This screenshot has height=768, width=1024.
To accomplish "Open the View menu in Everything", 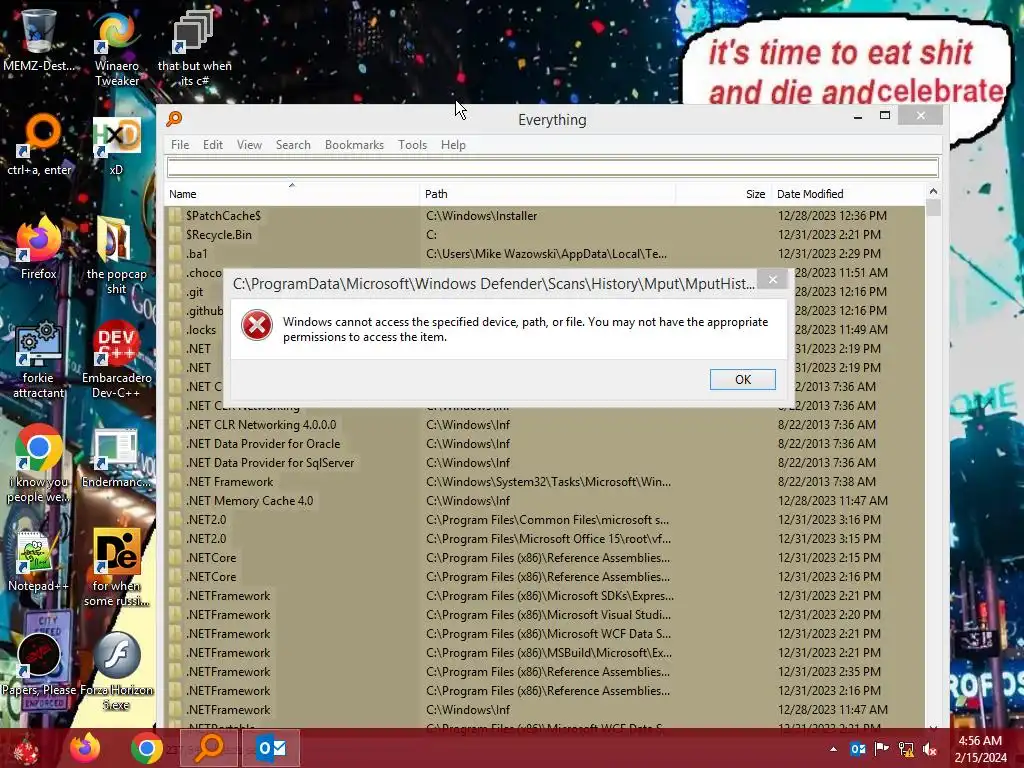I will [249, 145].
